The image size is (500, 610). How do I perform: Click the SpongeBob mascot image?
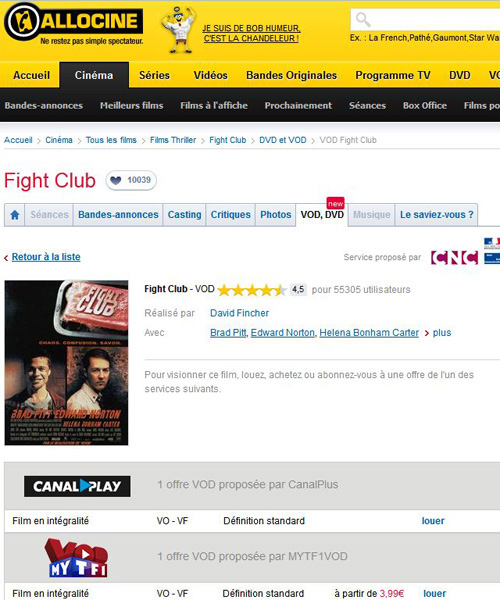click(x=179, y=30)
